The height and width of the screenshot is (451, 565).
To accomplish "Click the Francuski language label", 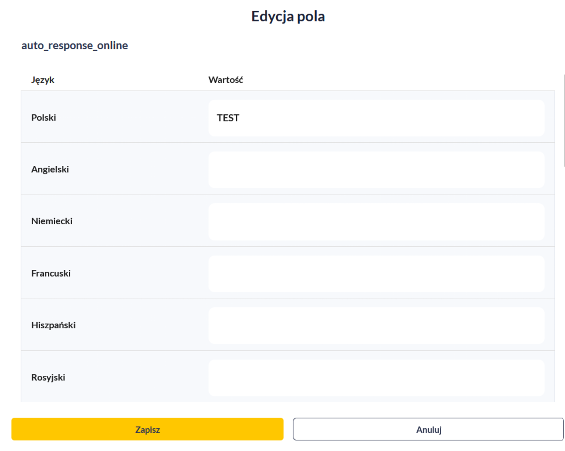I will coord(51,273).
